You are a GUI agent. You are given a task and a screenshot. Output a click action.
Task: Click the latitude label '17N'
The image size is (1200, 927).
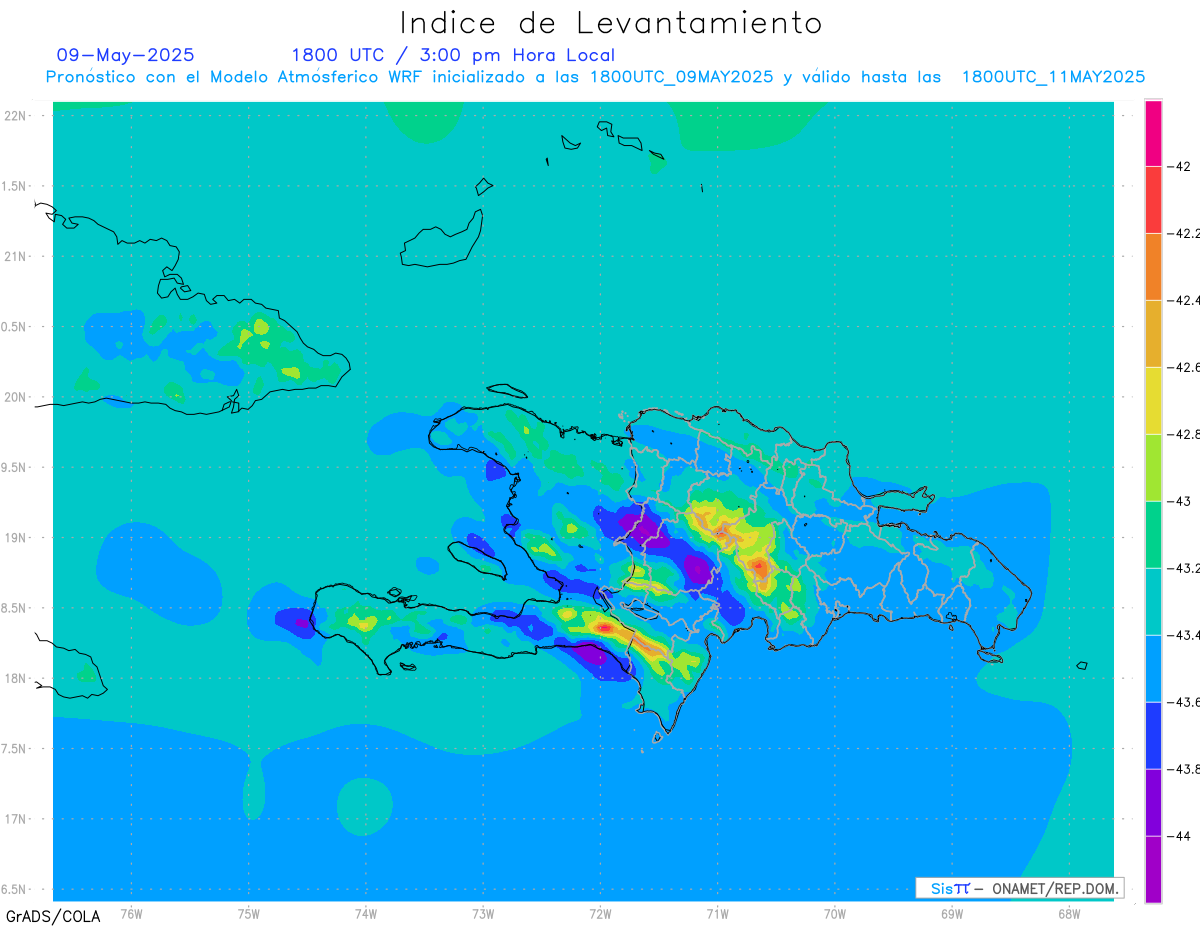coord(17,819)
